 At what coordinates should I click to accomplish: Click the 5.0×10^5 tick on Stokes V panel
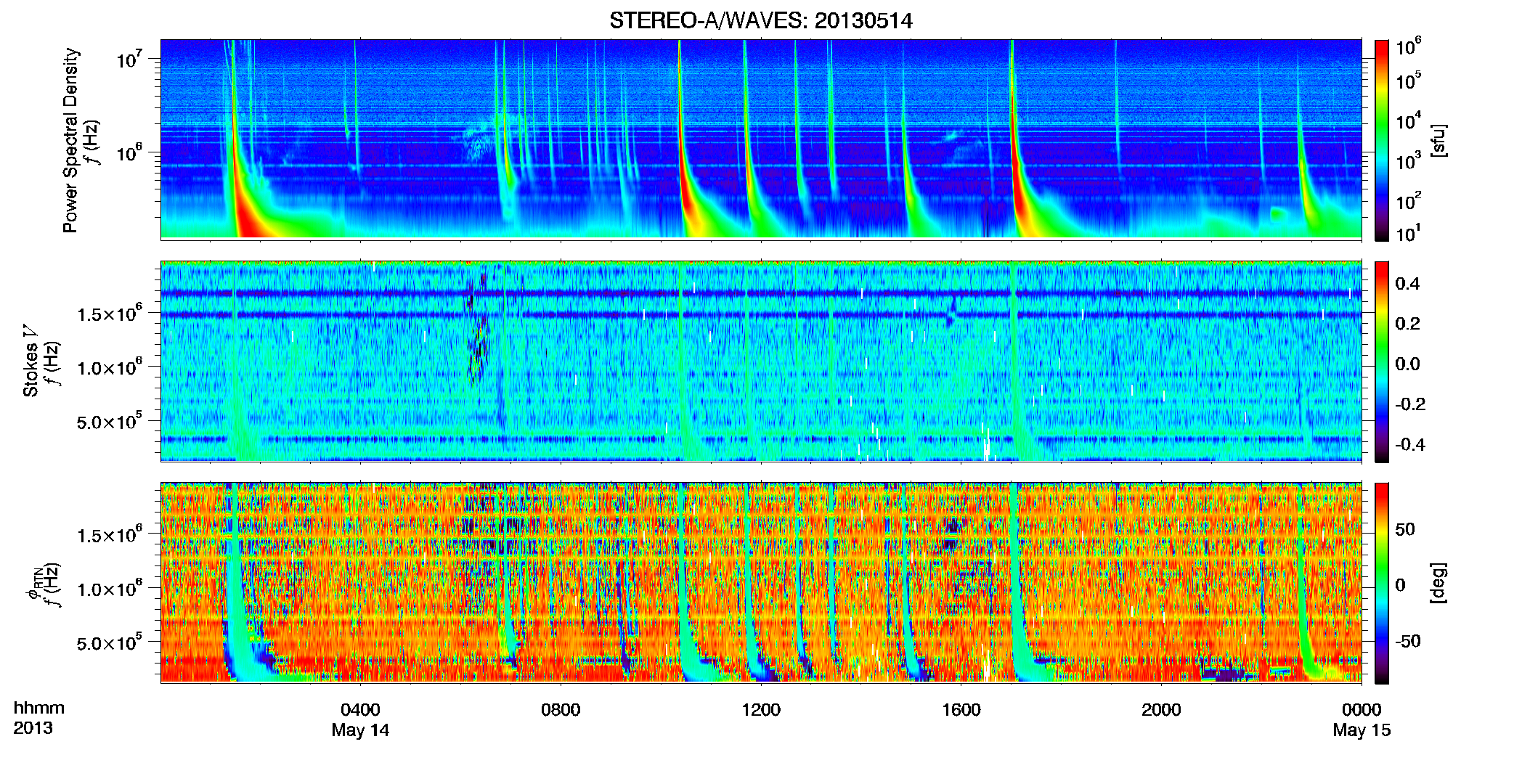[x=110, y=421]
